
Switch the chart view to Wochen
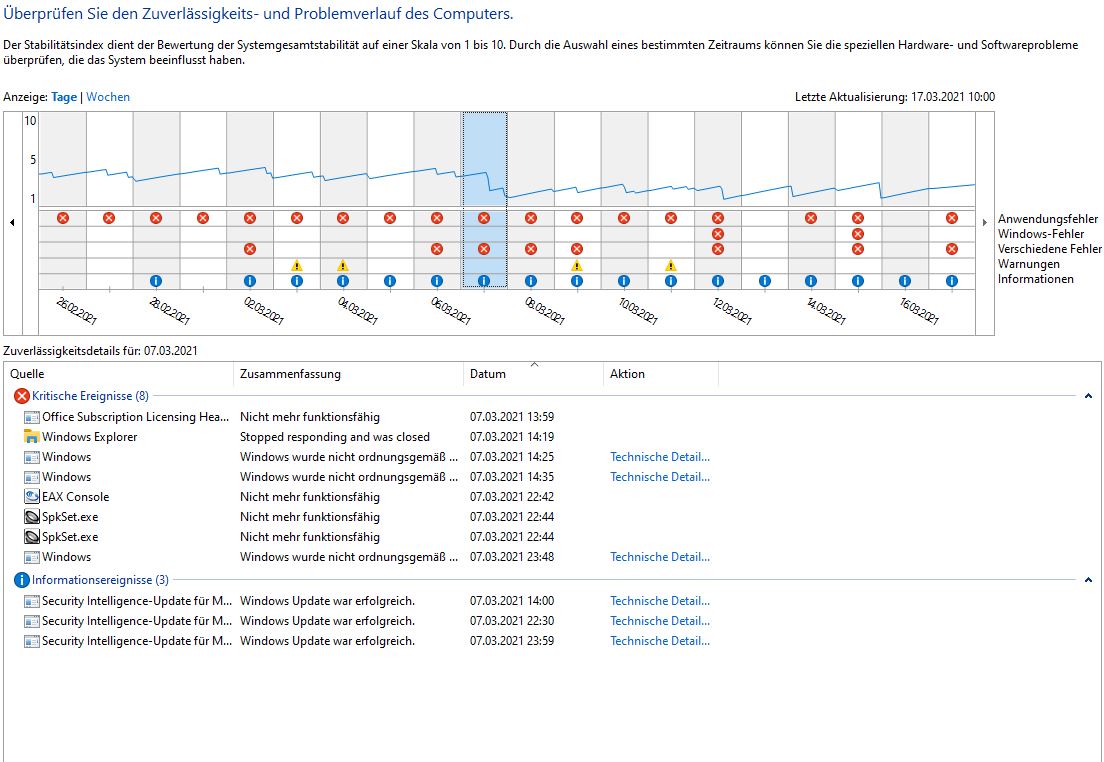click(108, 97)
